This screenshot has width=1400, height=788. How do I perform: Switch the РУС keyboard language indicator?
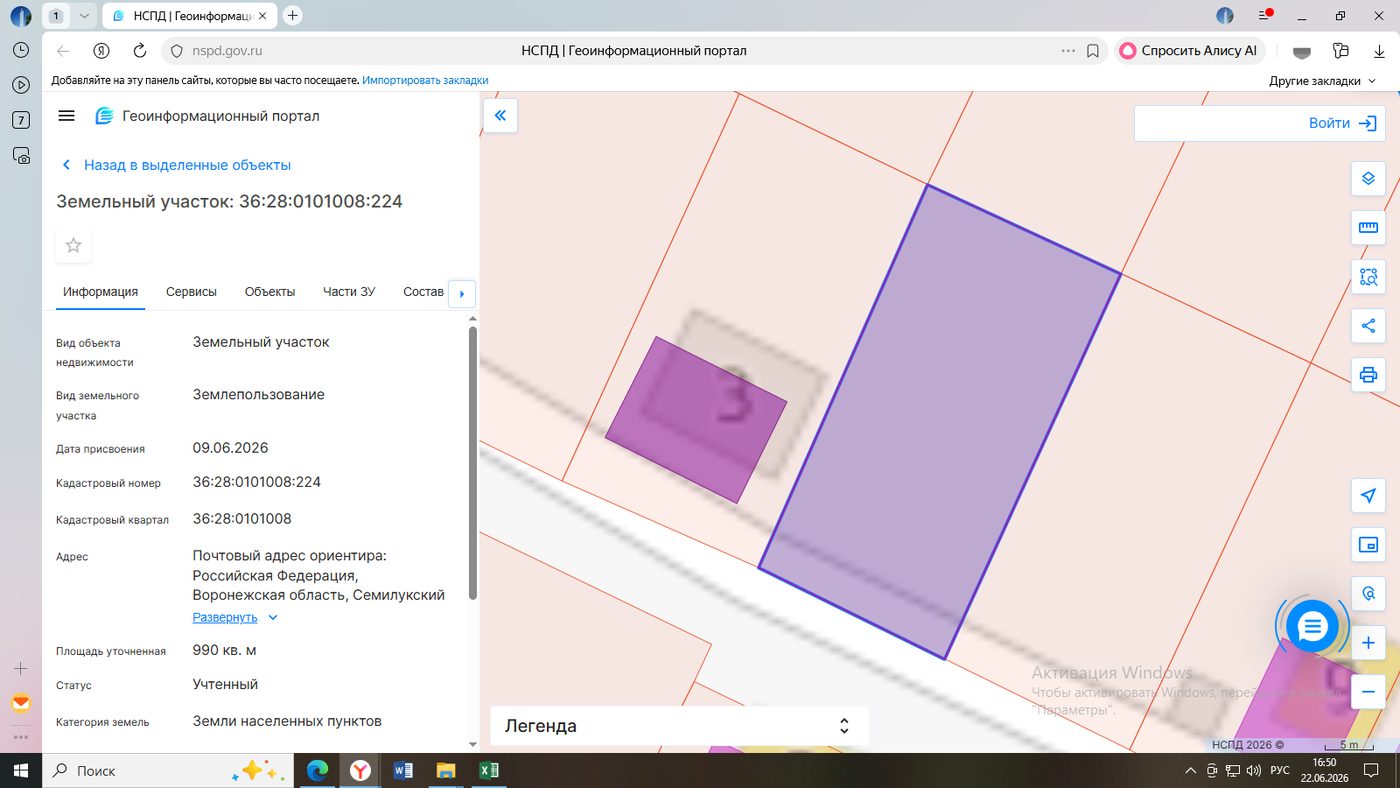pyautogui.click(x=1280, y=771)
